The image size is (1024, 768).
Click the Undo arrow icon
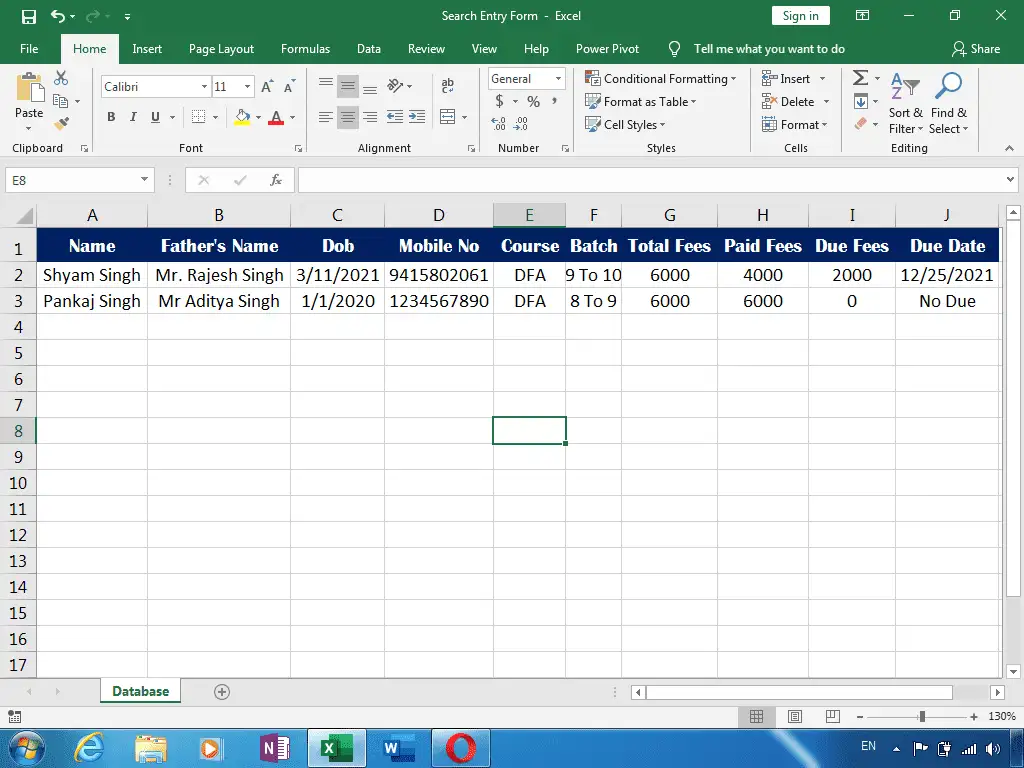click(57, 16)
